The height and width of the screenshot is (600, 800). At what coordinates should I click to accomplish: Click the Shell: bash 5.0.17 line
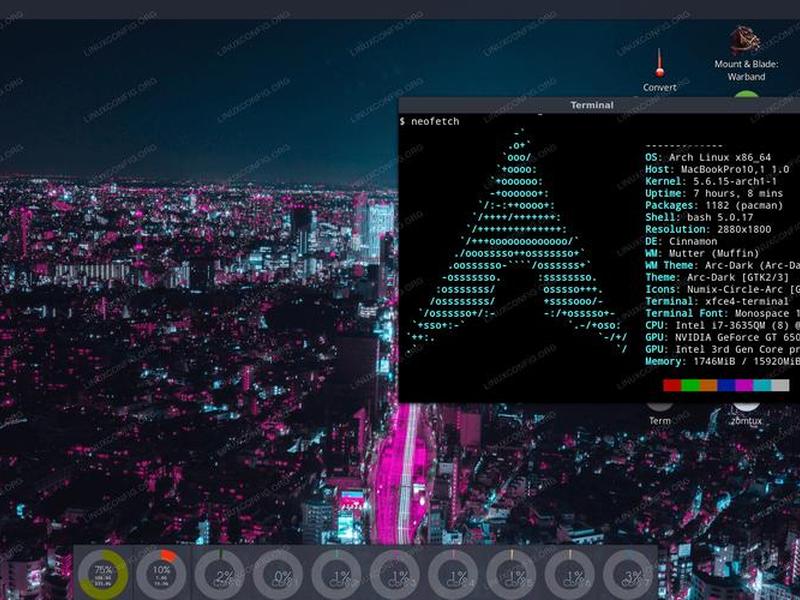coord(699,217)
